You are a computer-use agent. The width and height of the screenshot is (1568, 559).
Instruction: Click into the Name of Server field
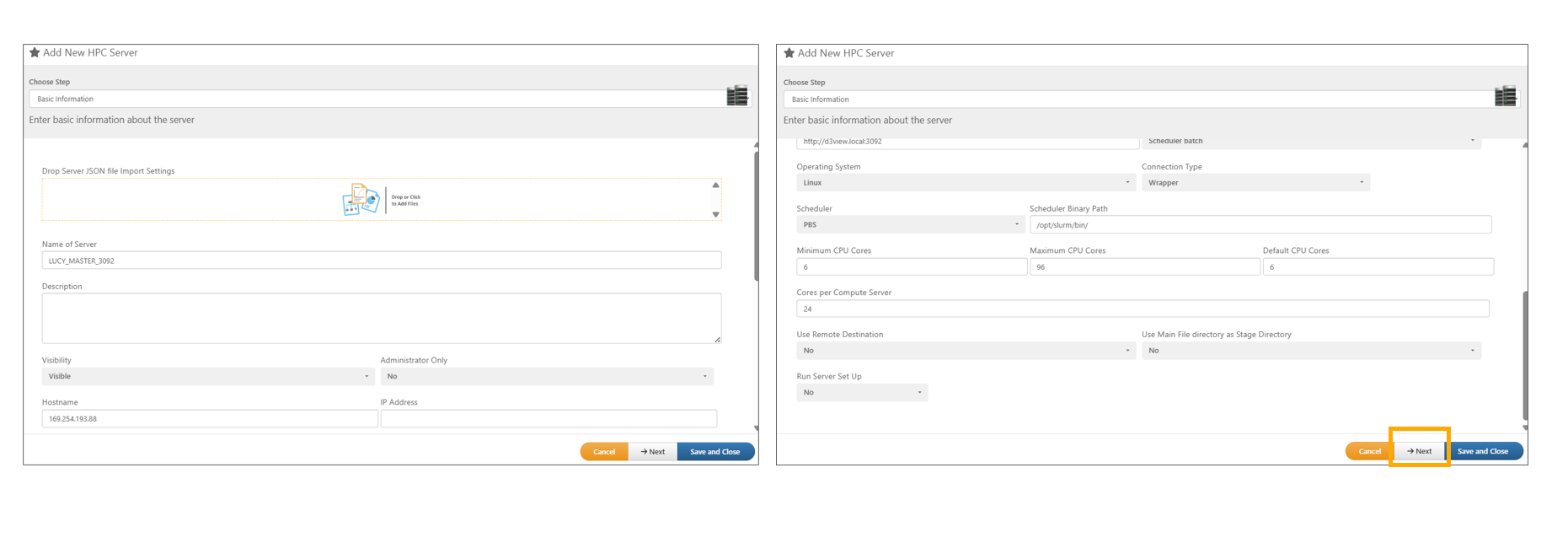(381, 261)
